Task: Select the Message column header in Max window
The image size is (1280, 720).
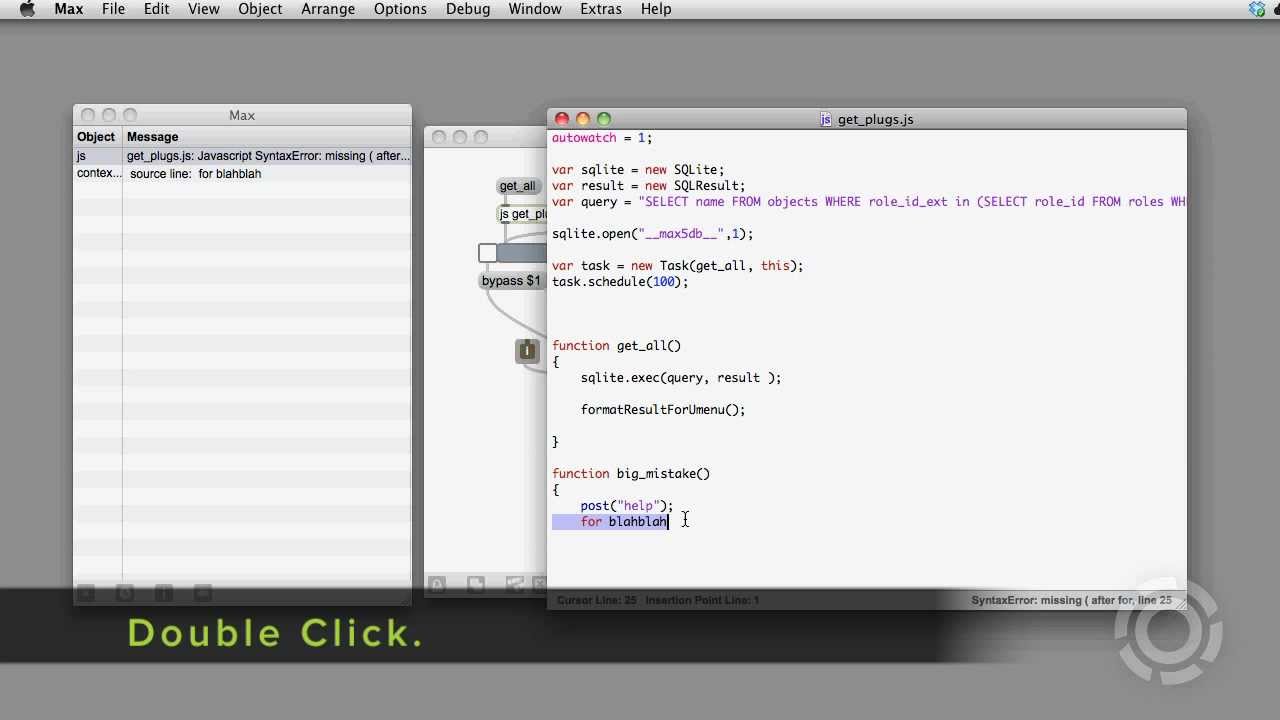Action: [266, 137]
